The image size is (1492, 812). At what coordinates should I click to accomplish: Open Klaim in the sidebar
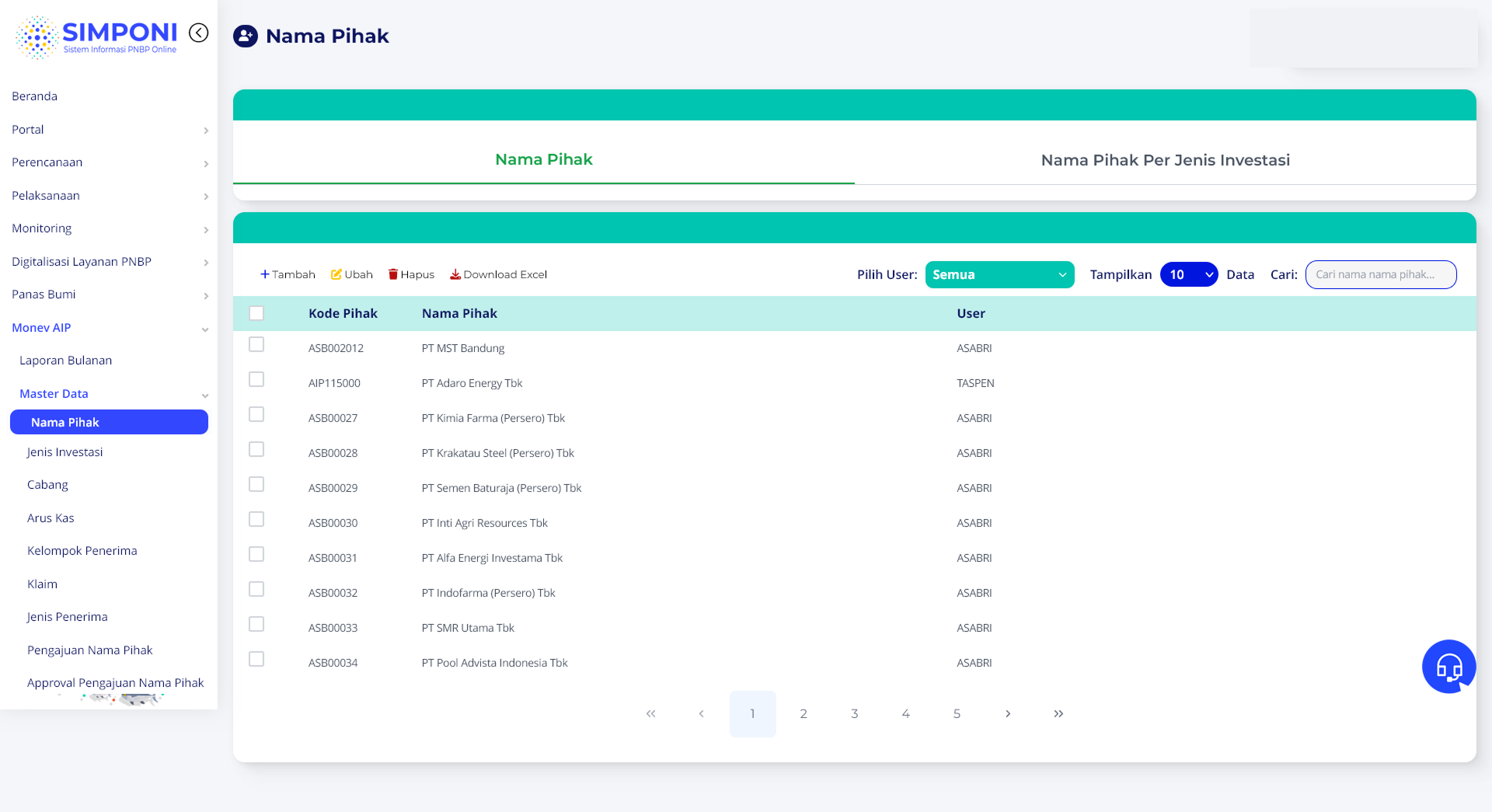click(42, 584)
